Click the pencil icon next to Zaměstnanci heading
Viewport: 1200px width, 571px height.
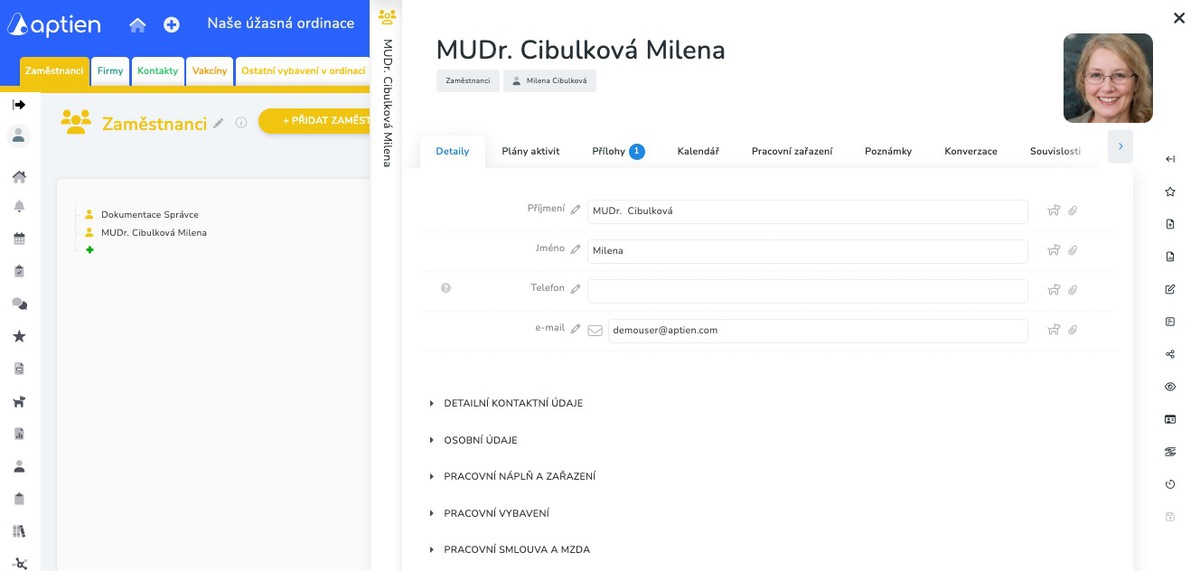point(218,123)
